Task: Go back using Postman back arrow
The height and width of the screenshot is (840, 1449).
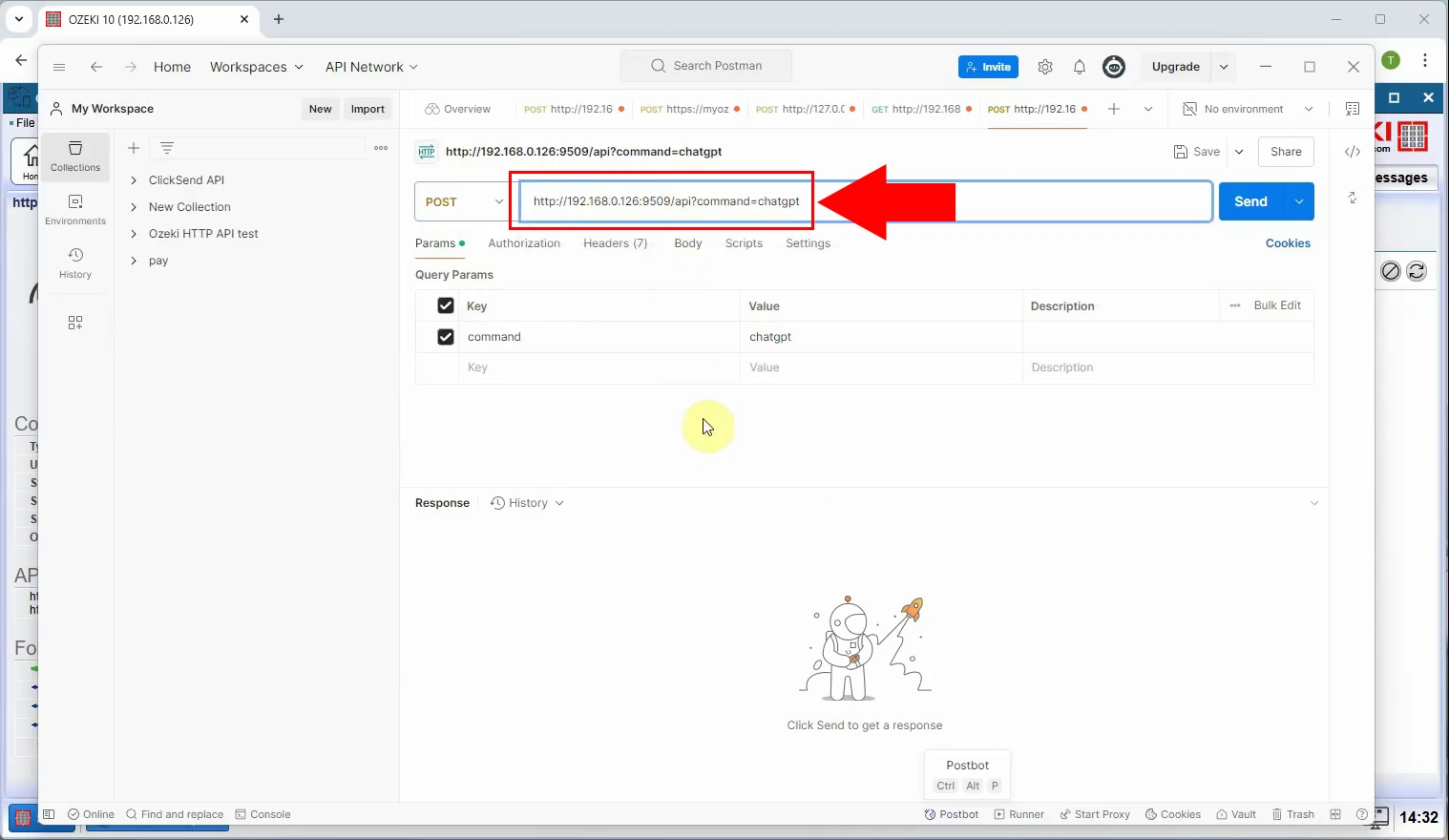Action: pyautogui.click(x=95, y=67)
